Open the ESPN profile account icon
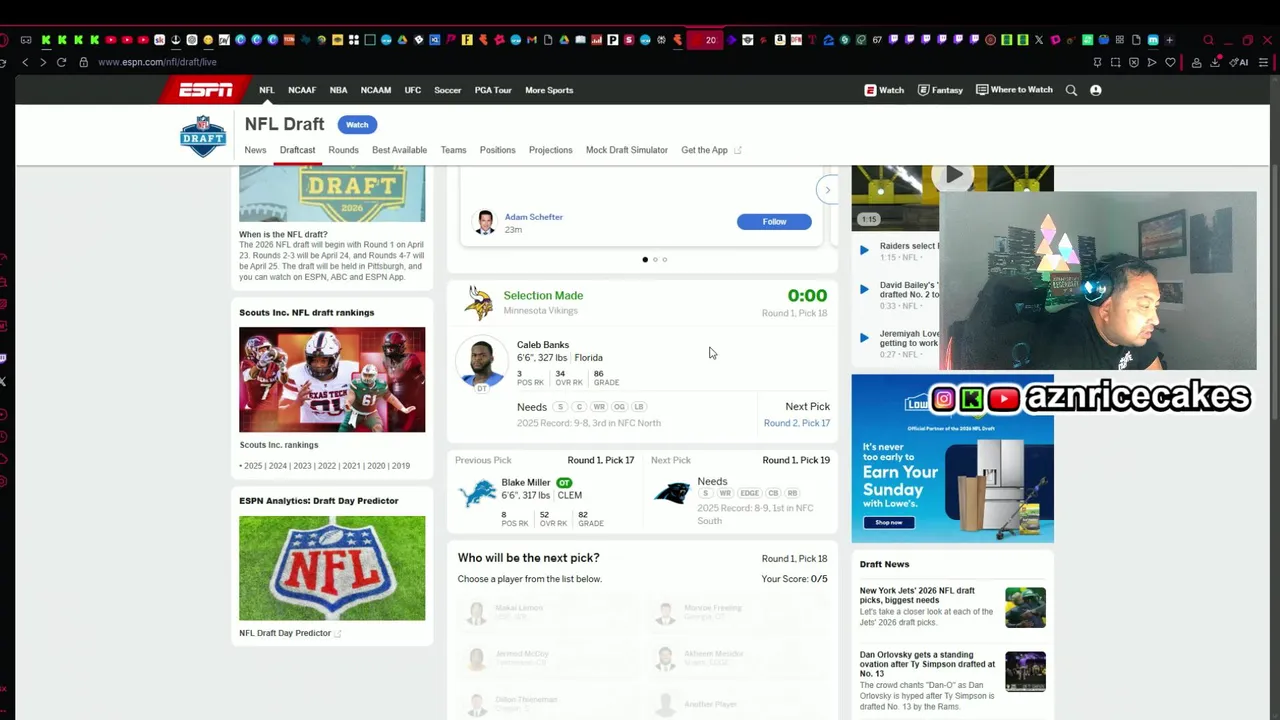 tap(1095, 90)
